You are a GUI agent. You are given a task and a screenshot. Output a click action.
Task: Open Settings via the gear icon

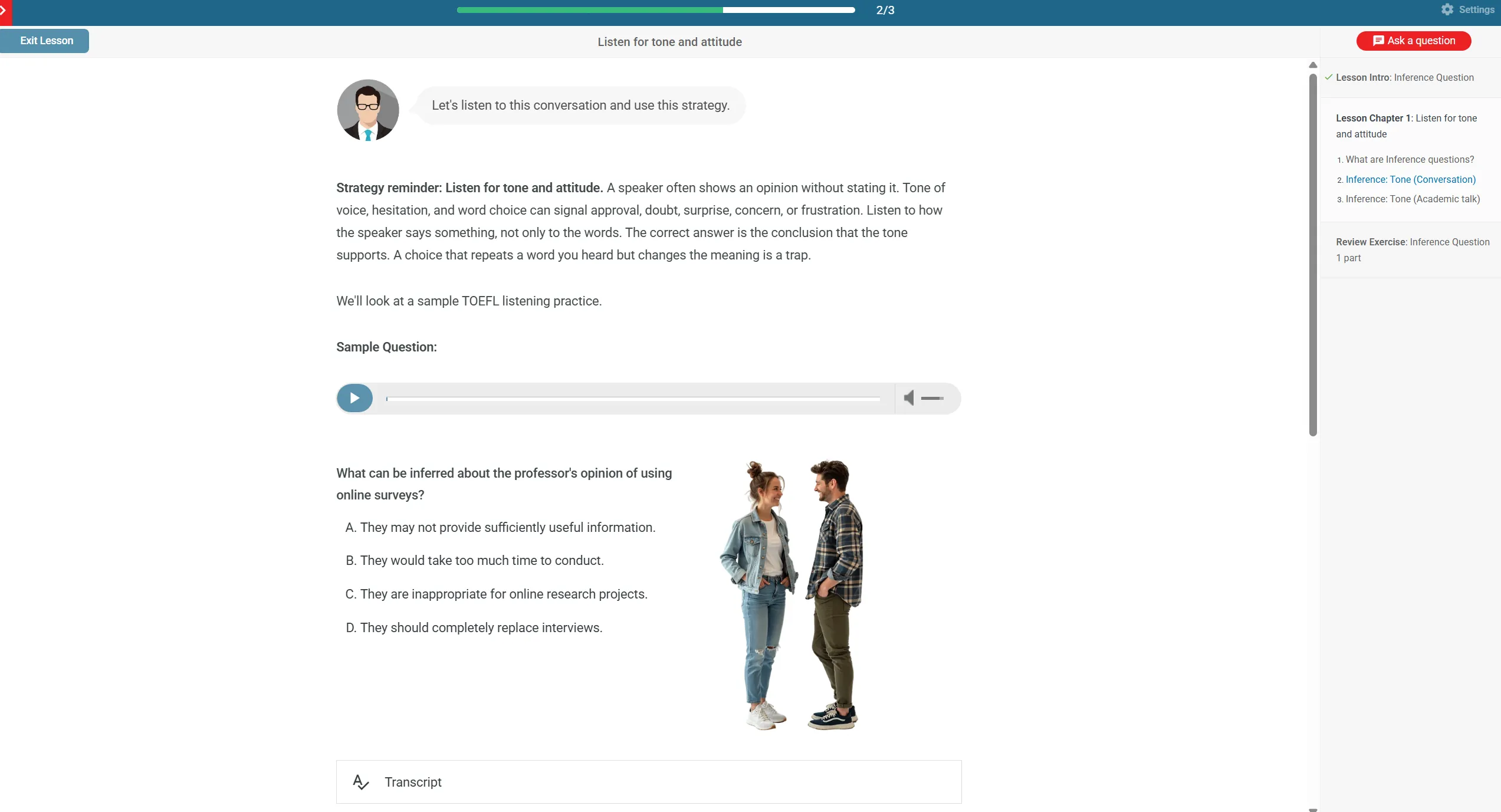point(1447,9)
